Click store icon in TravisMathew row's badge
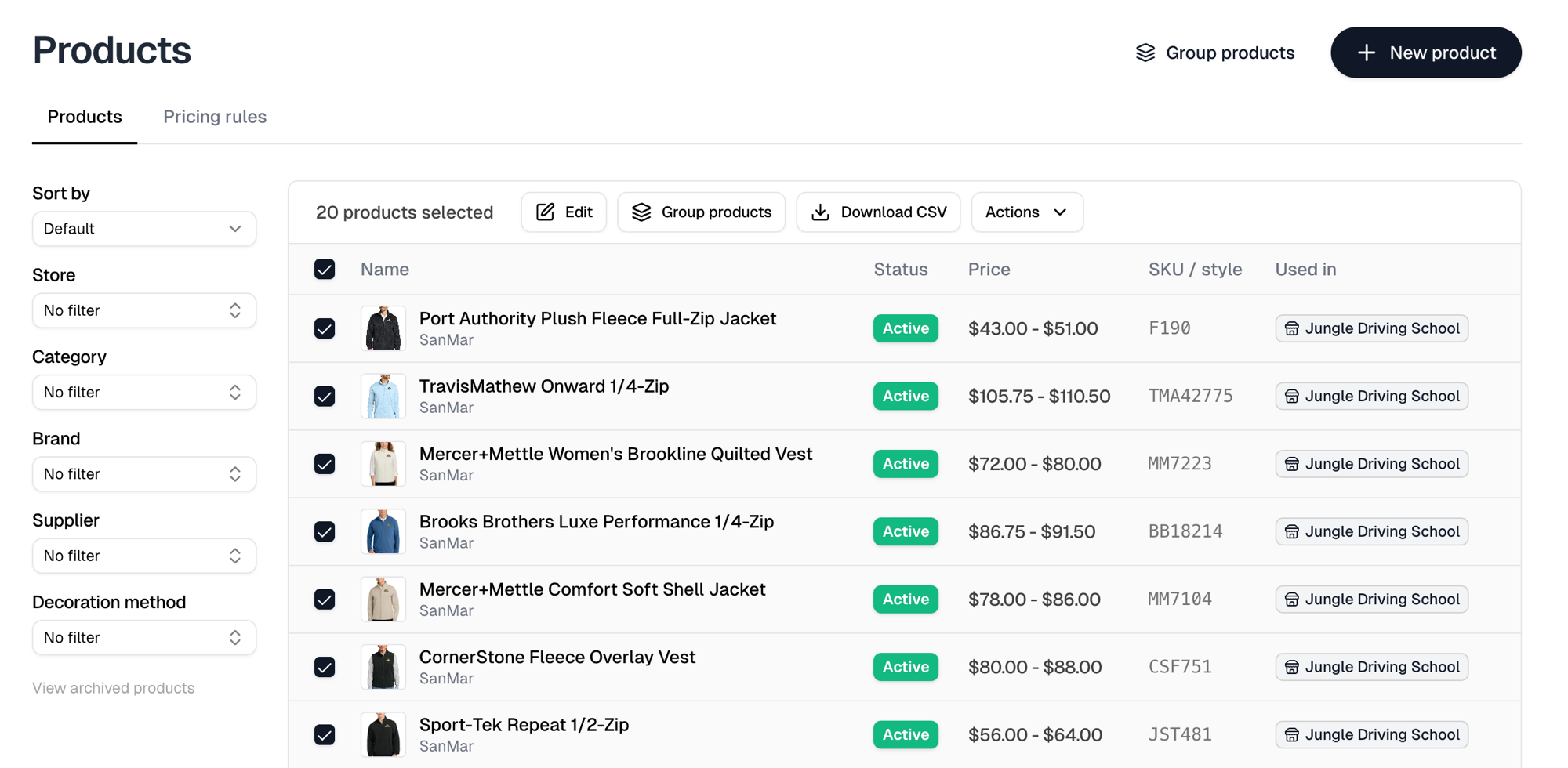 pyautogui.click(x=1292, y=397)
